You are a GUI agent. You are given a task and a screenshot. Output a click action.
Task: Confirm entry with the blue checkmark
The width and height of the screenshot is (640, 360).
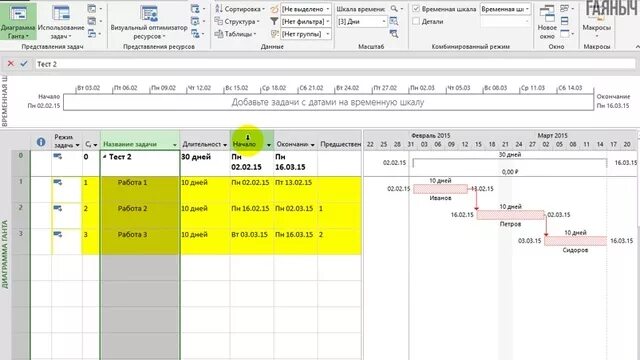click(24, 64)
